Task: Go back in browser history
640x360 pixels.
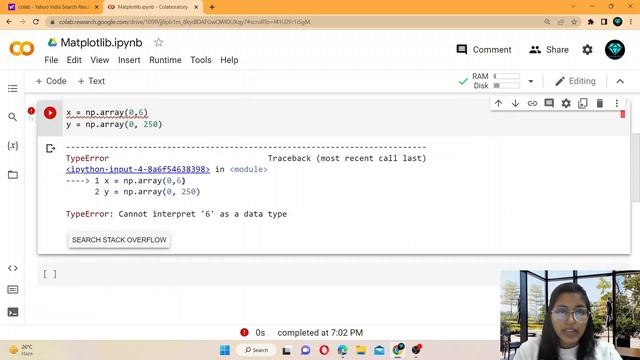Action: [9, 22]
